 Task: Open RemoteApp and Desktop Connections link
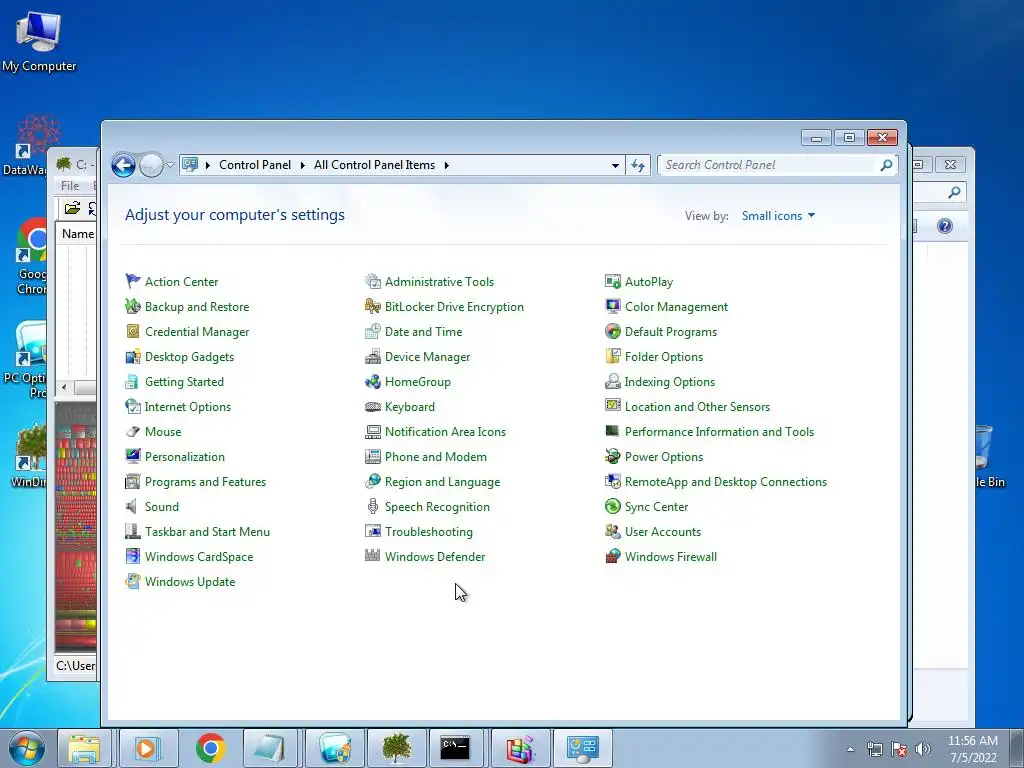tap(726, 482)
